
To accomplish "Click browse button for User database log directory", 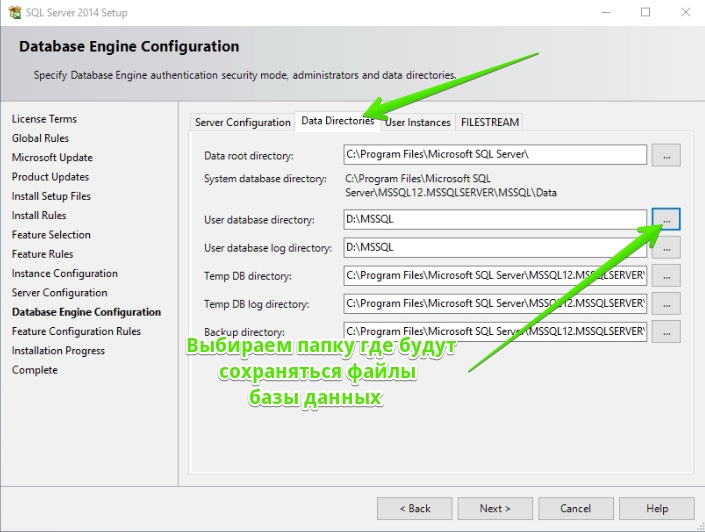I will [x=666, y=247].
